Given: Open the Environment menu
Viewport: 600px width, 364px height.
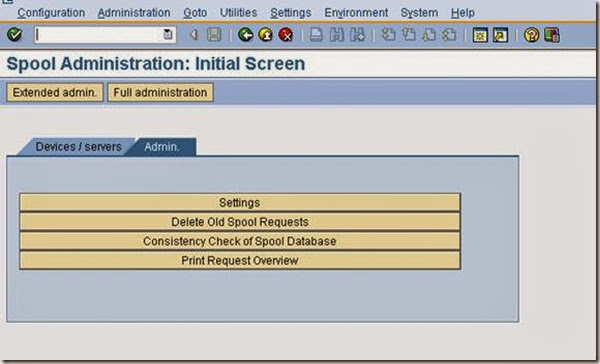Looking at the screenshot, I should 356,13.
